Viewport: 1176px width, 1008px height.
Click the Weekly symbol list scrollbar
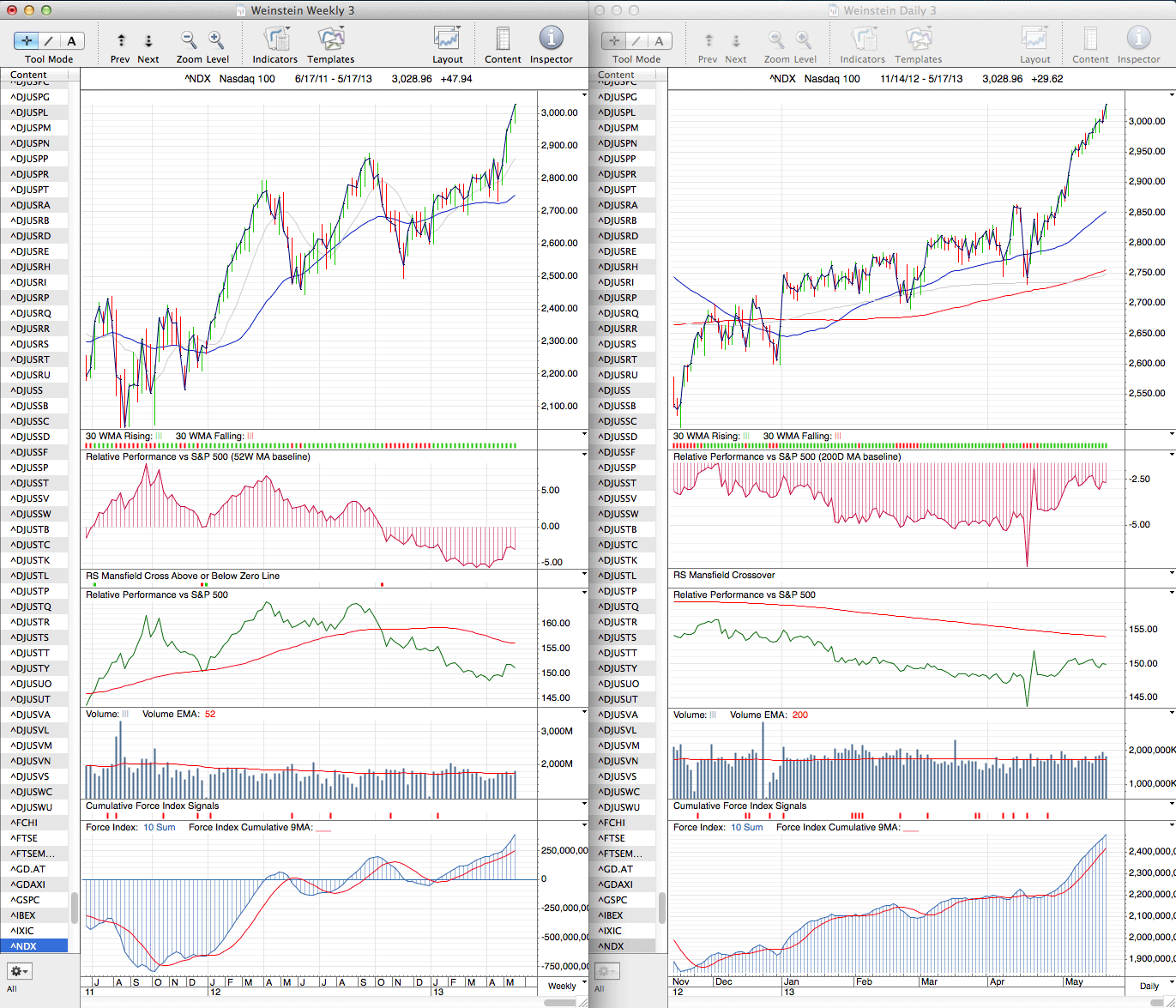pos(75,907)
